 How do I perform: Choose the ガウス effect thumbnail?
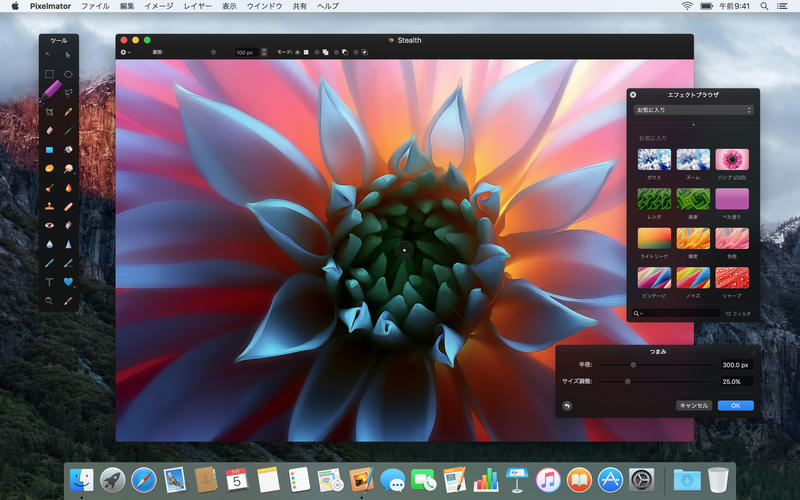[x=654, y=159]
